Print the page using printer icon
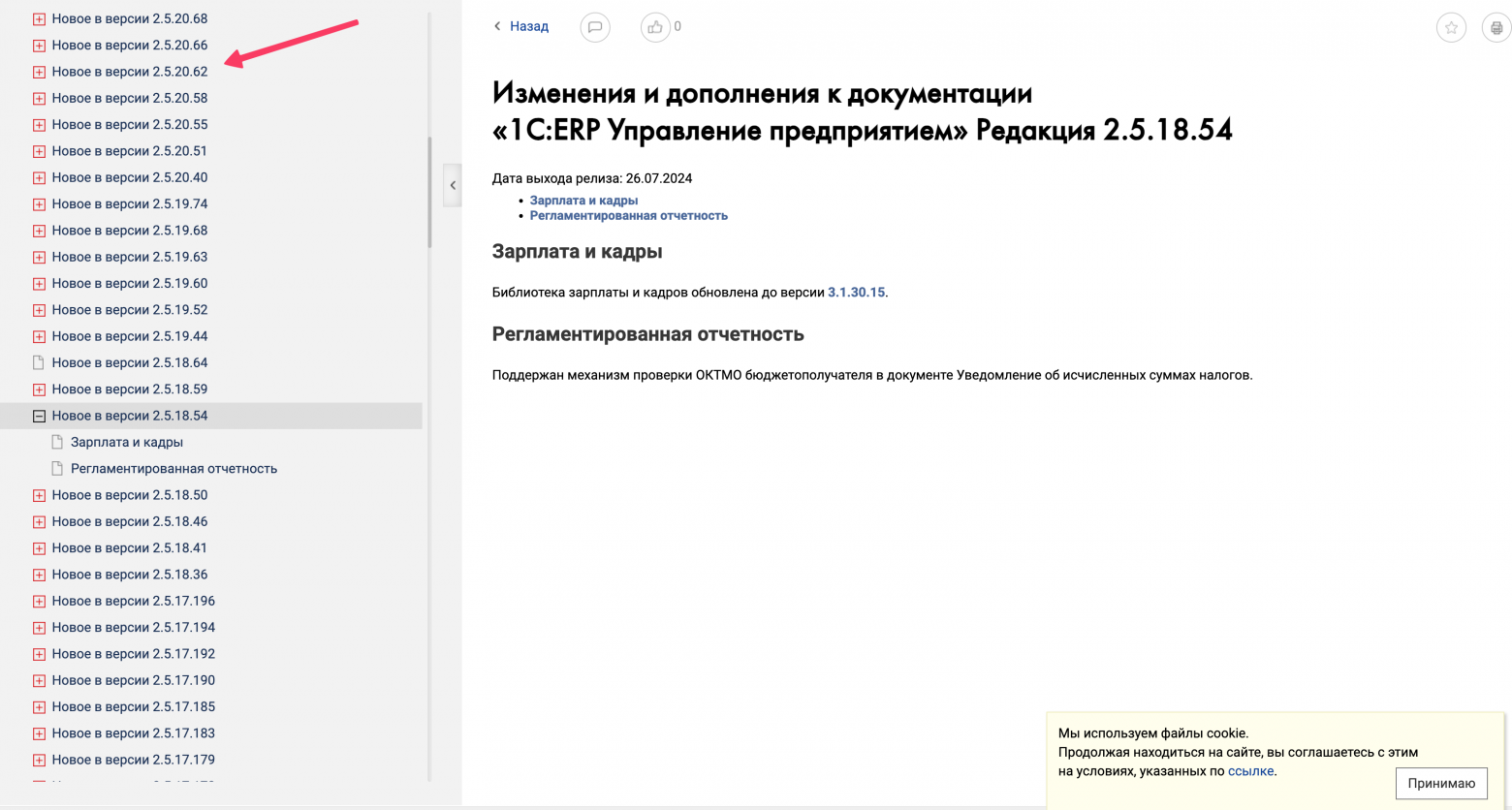The height and width of the screenshot is (810, 1512). [x=1496, y=28]
